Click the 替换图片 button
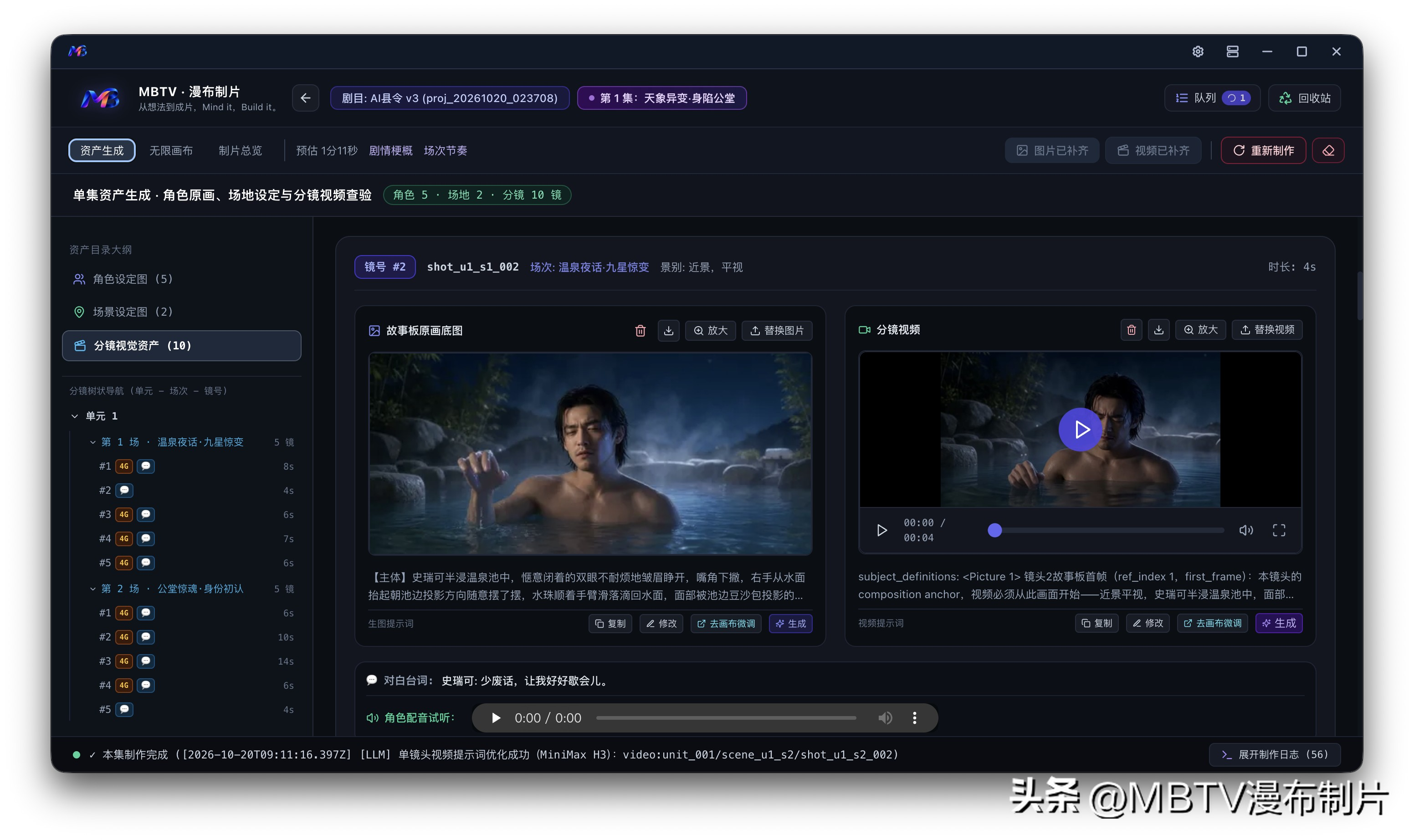Image resolution: width=1414 pixels, height=840 pixels. click(x=777, y=331)
